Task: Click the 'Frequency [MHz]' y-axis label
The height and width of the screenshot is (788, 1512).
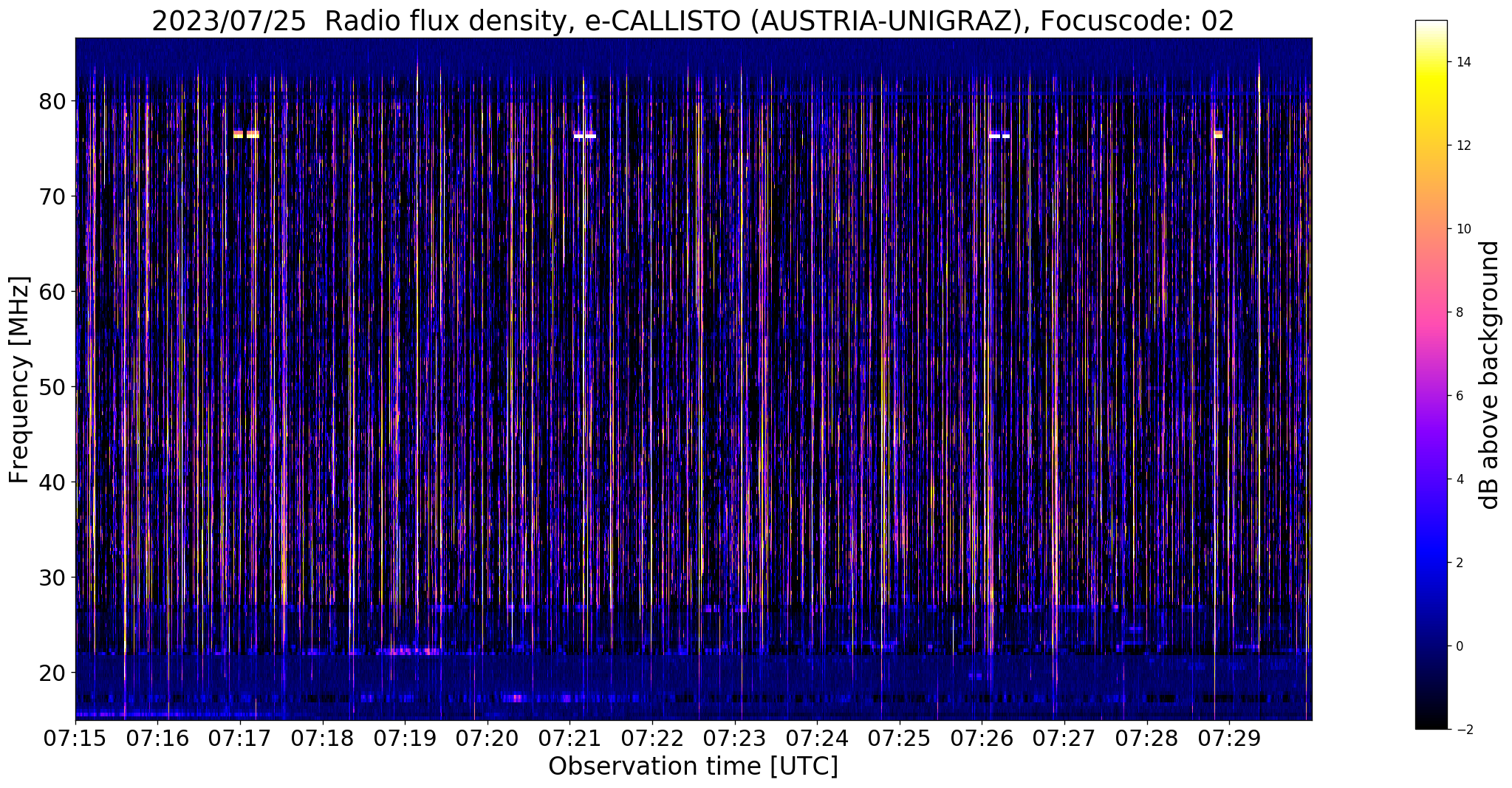Action: 19,380
